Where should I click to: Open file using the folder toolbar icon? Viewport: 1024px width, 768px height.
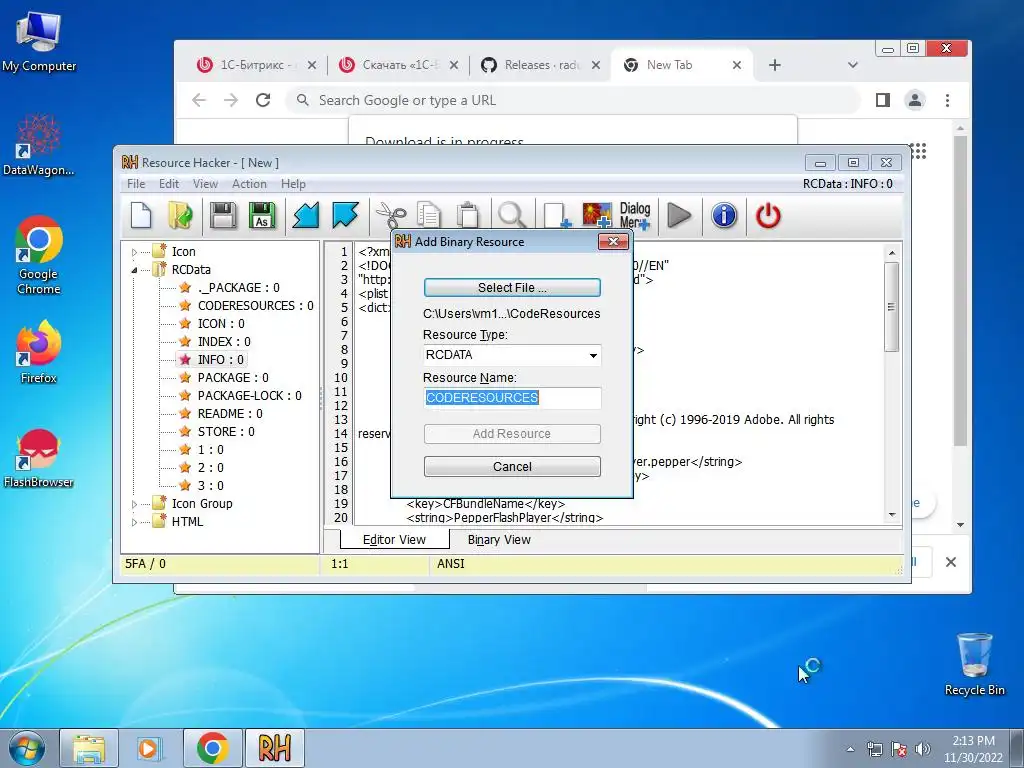180,216
